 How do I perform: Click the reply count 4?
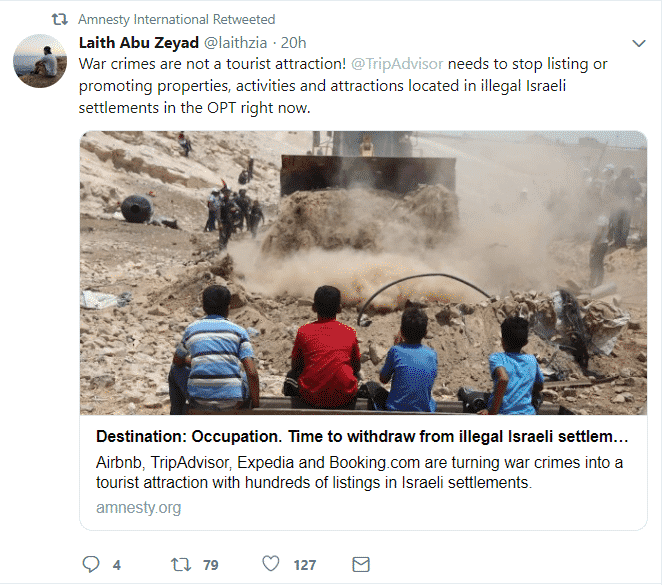pos(117,565)
